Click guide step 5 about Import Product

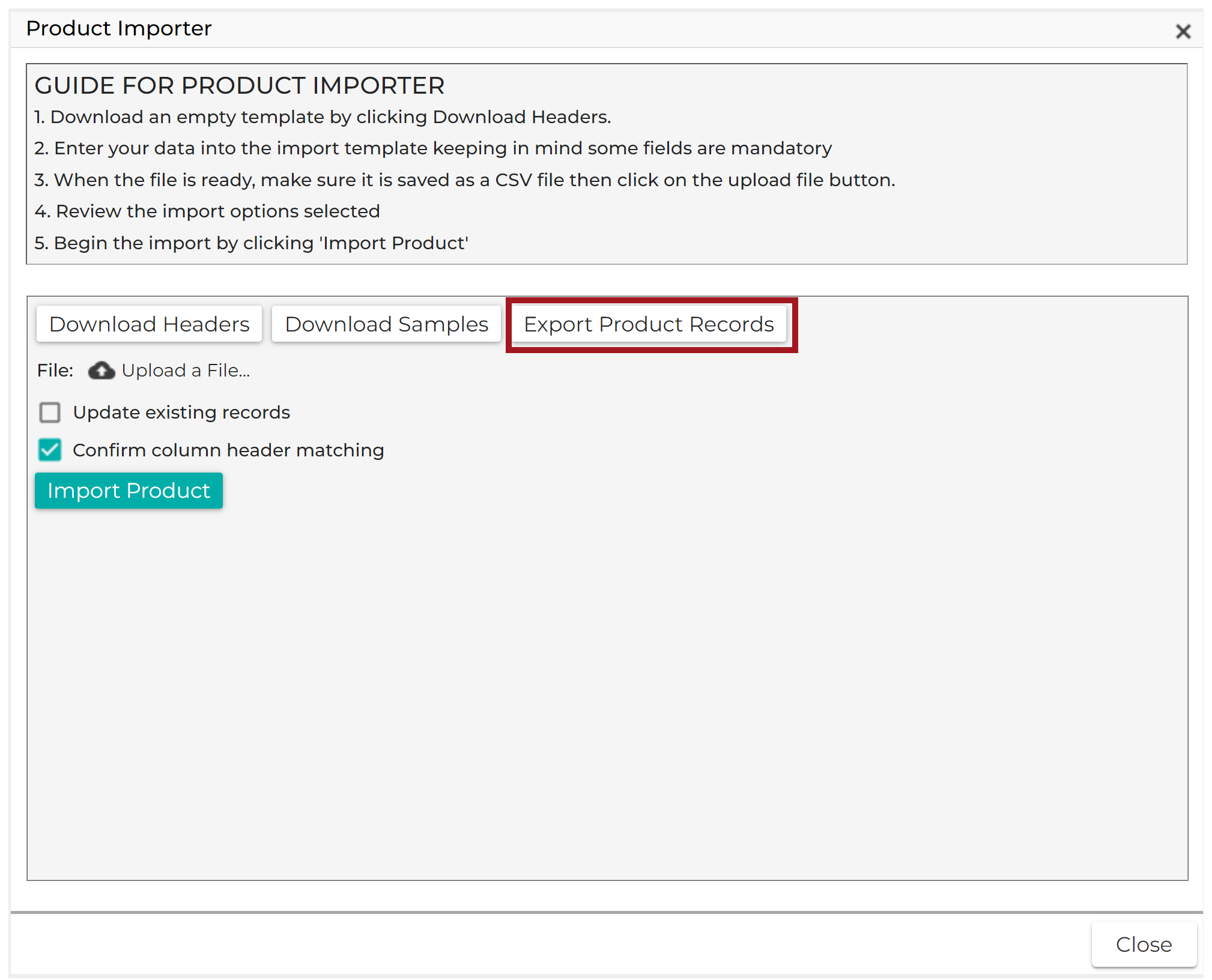click(252, 243)
